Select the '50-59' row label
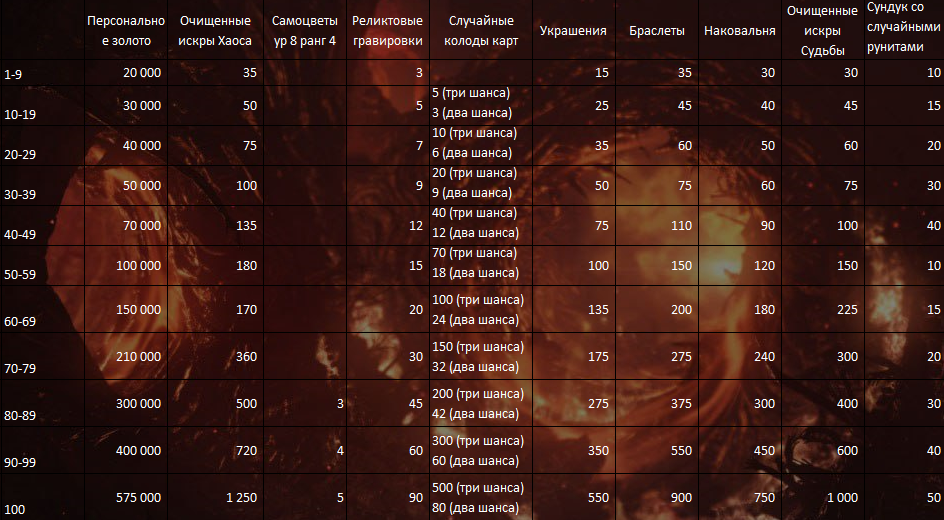944x520 pixels. click(19, 274)
